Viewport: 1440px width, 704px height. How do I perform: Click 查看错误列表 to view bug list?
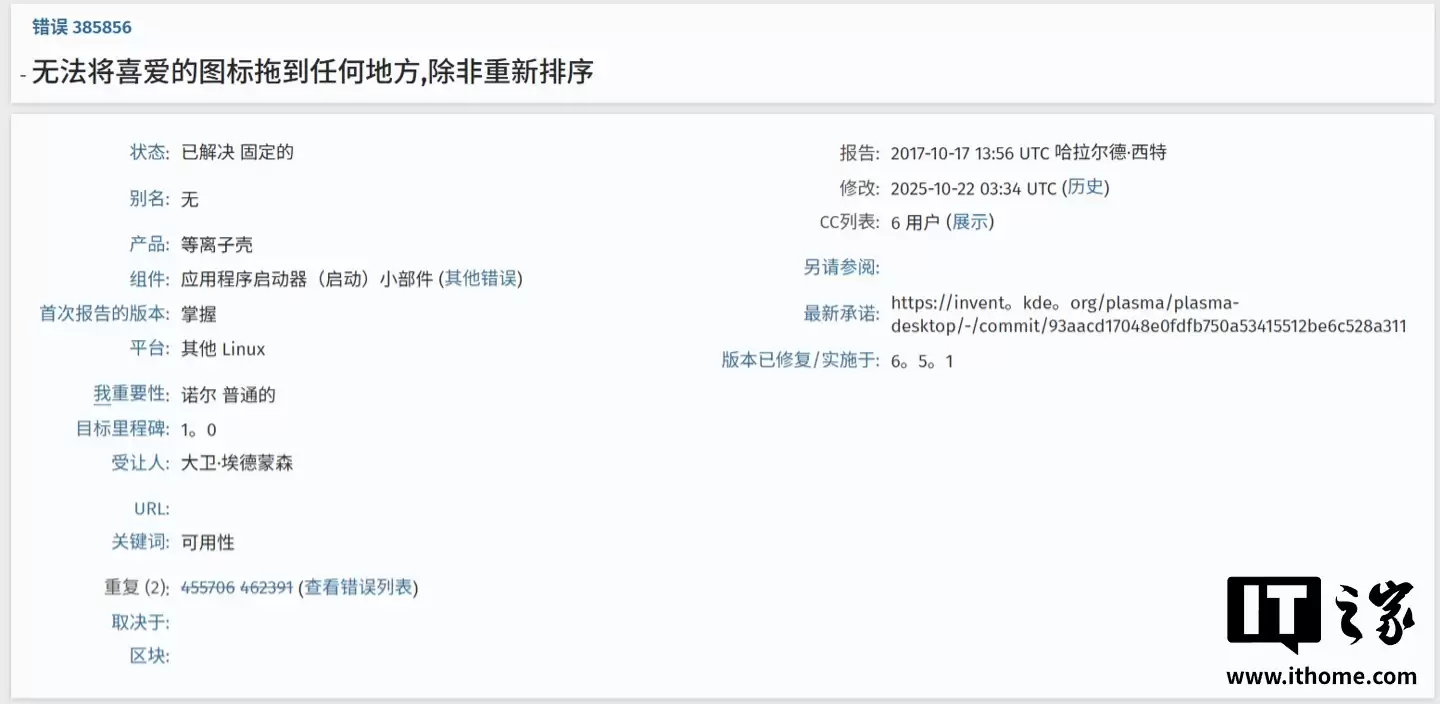click(x=358, y=588)
